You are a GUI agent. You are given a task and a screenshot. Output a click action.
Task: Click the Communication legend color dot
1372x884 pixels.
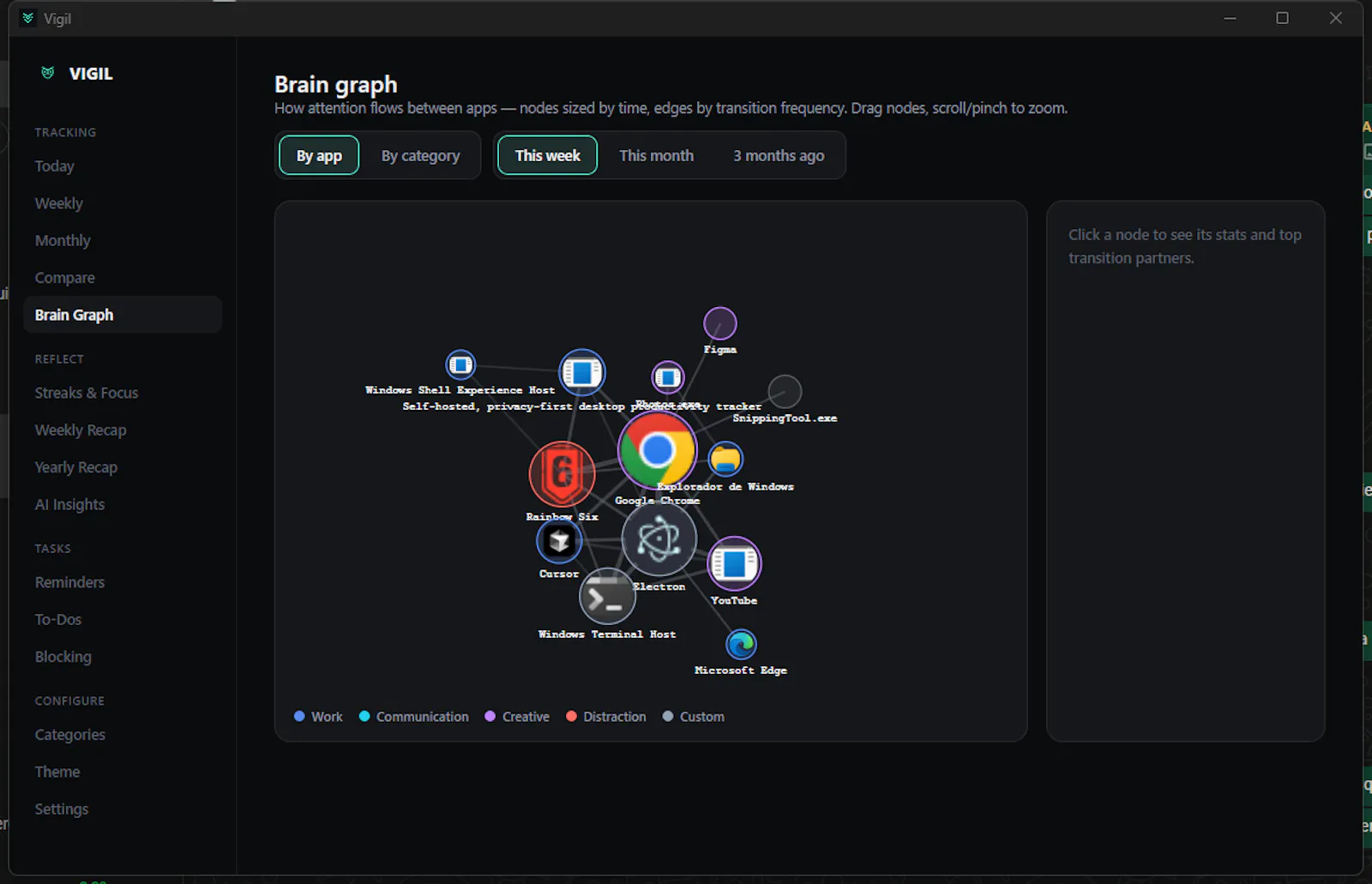(x=364, y=716)
